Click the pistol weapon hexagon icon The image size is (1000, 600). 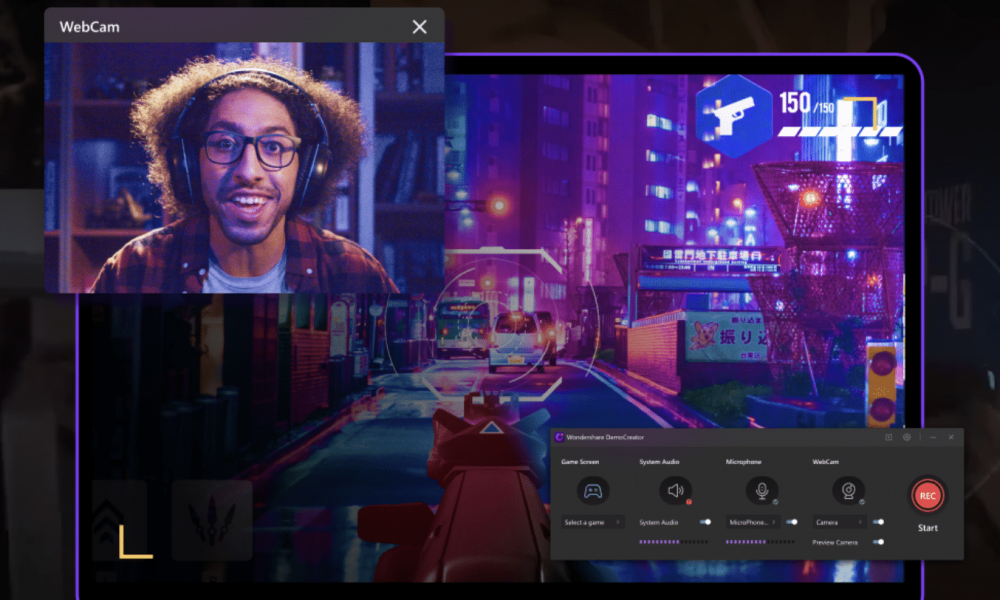733,115
